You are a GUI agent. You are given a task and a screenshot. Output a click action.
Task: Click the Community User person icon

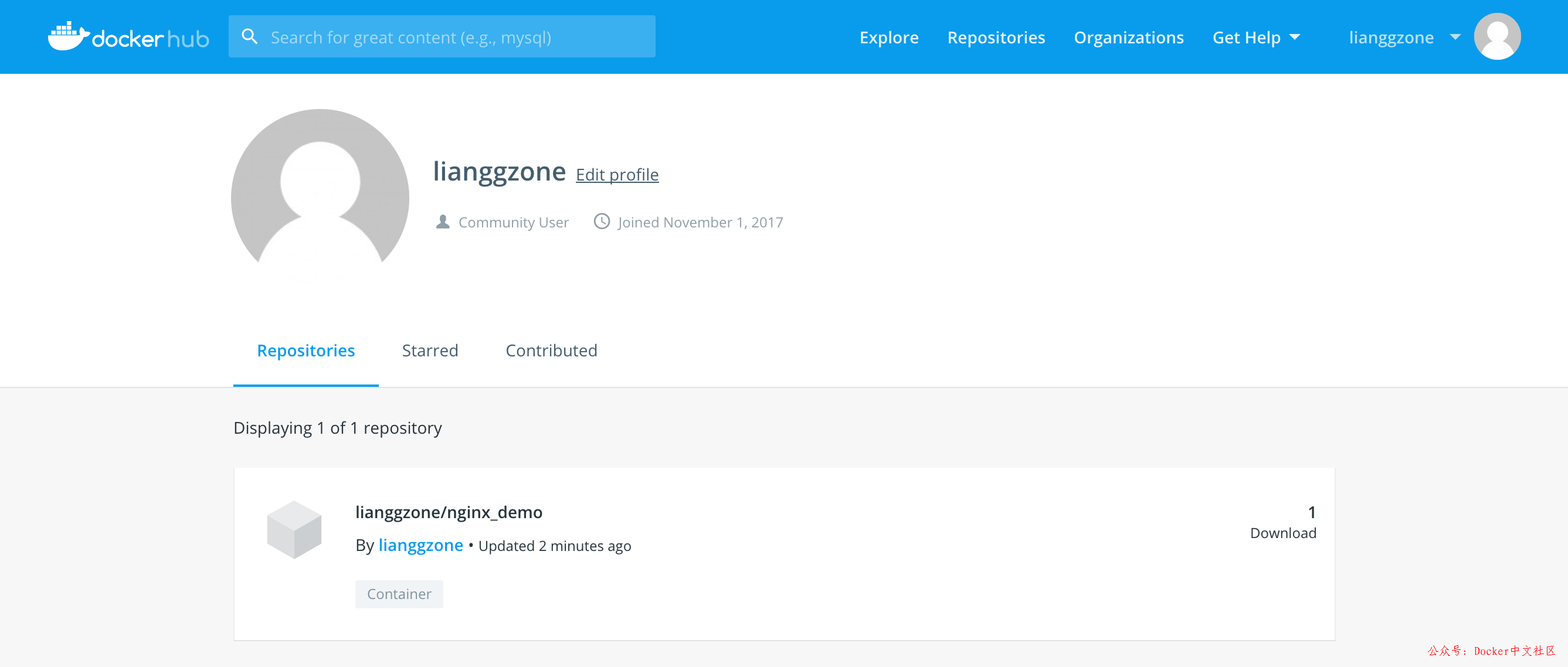(x=443, y=222)
